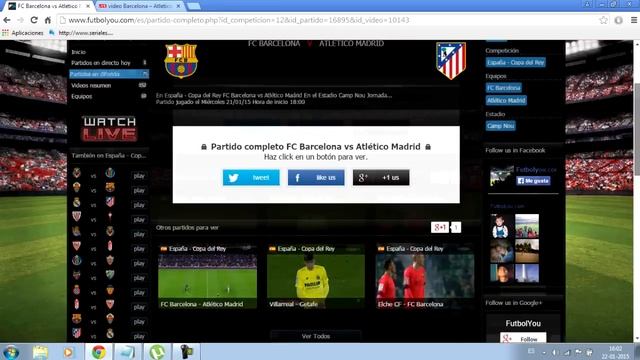Open the media player taskbar icon

69,352
